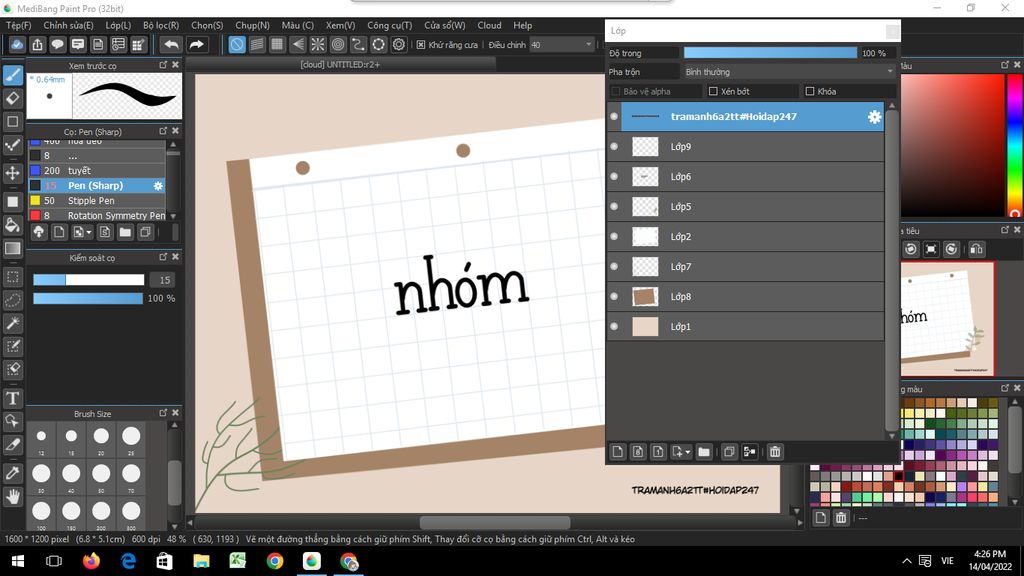1024x576 pixels.
Task: Select the Gradient tool
Action: pyautogui.click(x=13, y=248)
